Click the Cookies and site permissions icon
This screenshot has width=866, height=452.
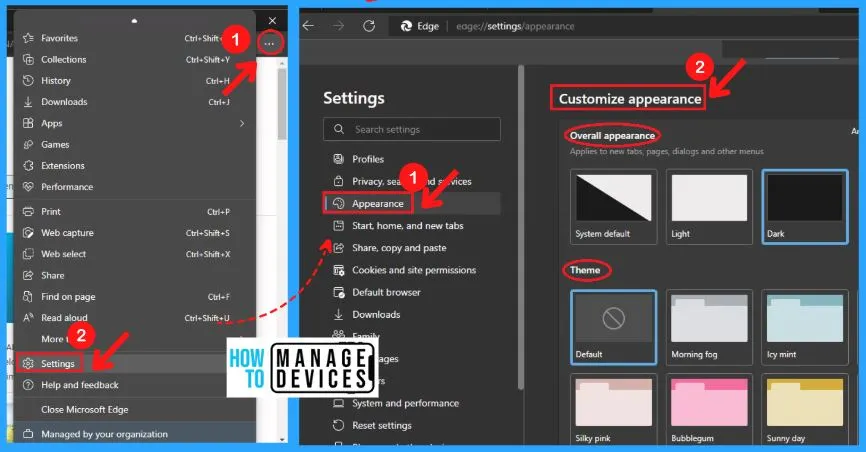coord(339,270)
